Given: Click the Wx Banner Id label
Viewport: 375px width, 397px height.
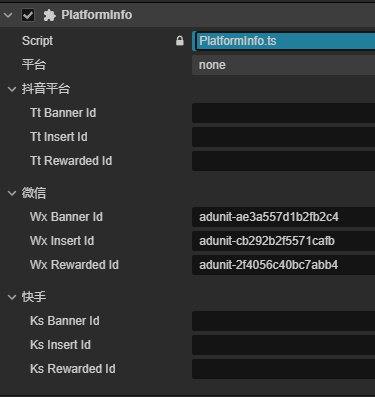Looking at the screenshot, I should point(66,217).
